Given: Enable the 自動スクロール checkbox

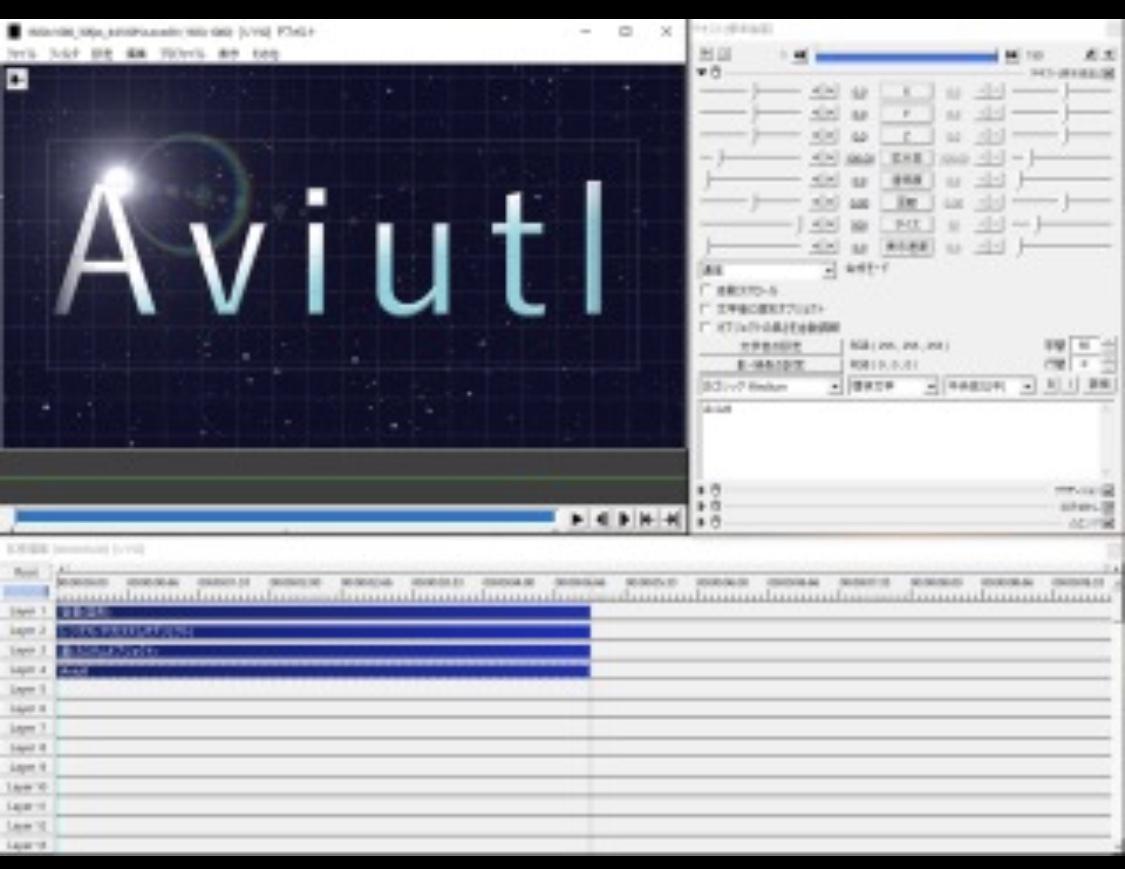Looking at the screenshot, I should click(706, 290).
